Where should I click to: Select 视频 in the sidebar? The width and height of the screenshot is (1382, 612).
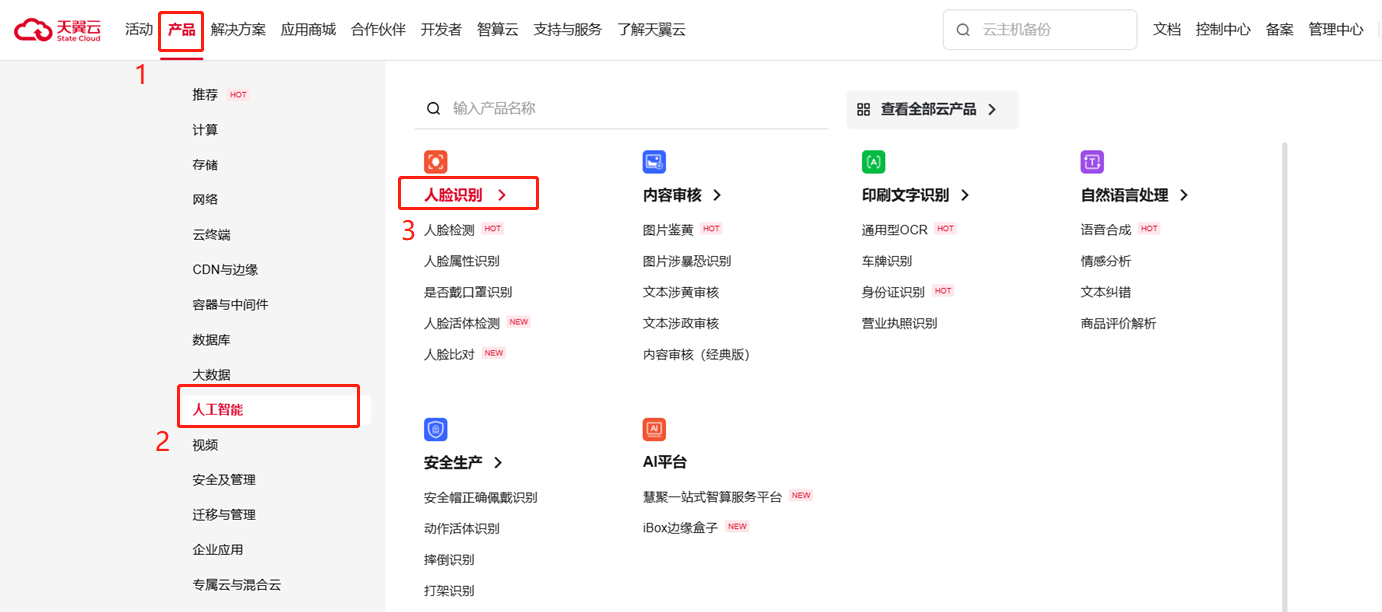pos(205,445)
